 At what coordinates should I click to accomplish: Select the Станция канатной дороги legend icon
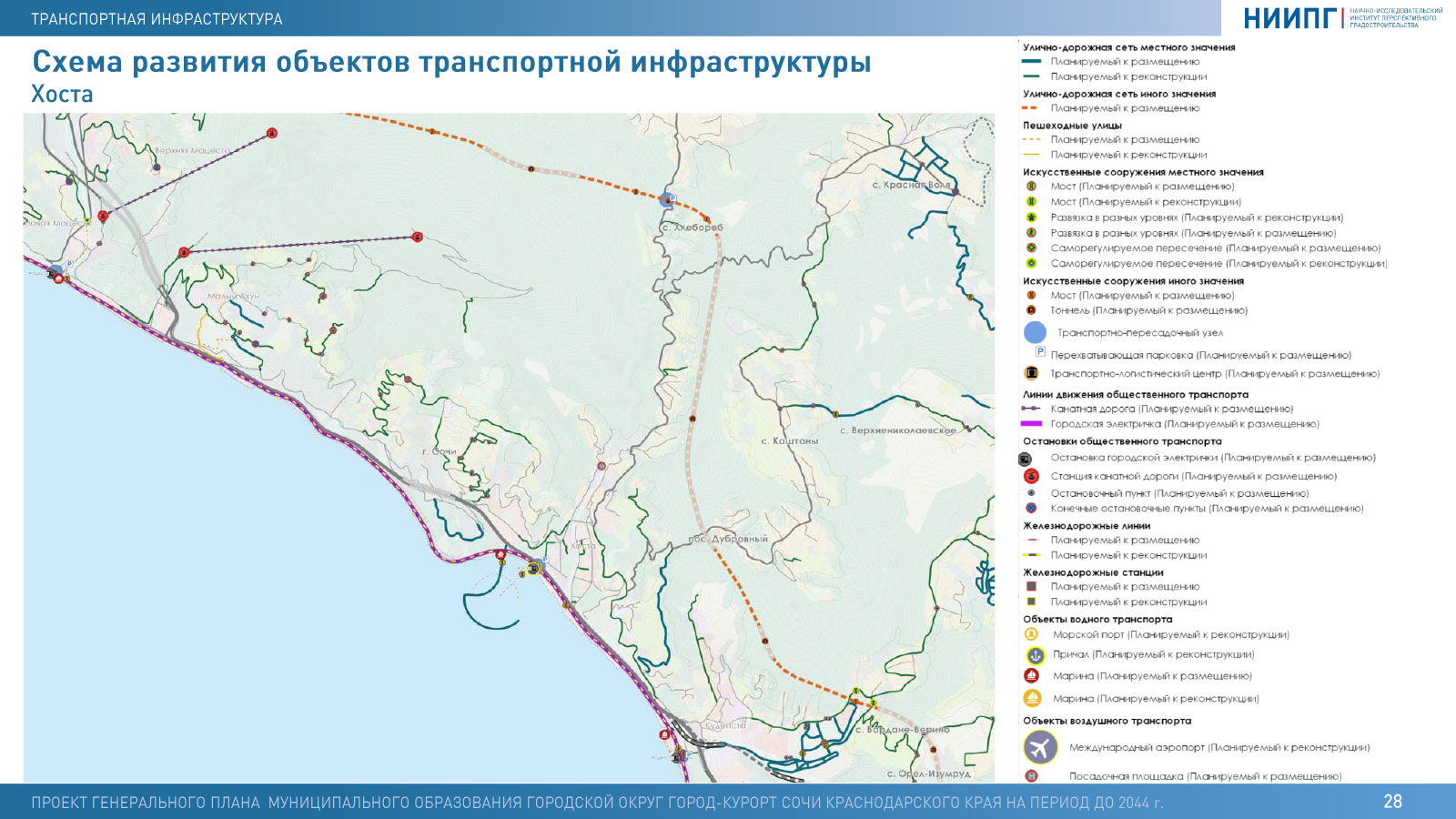[1032, 476]
